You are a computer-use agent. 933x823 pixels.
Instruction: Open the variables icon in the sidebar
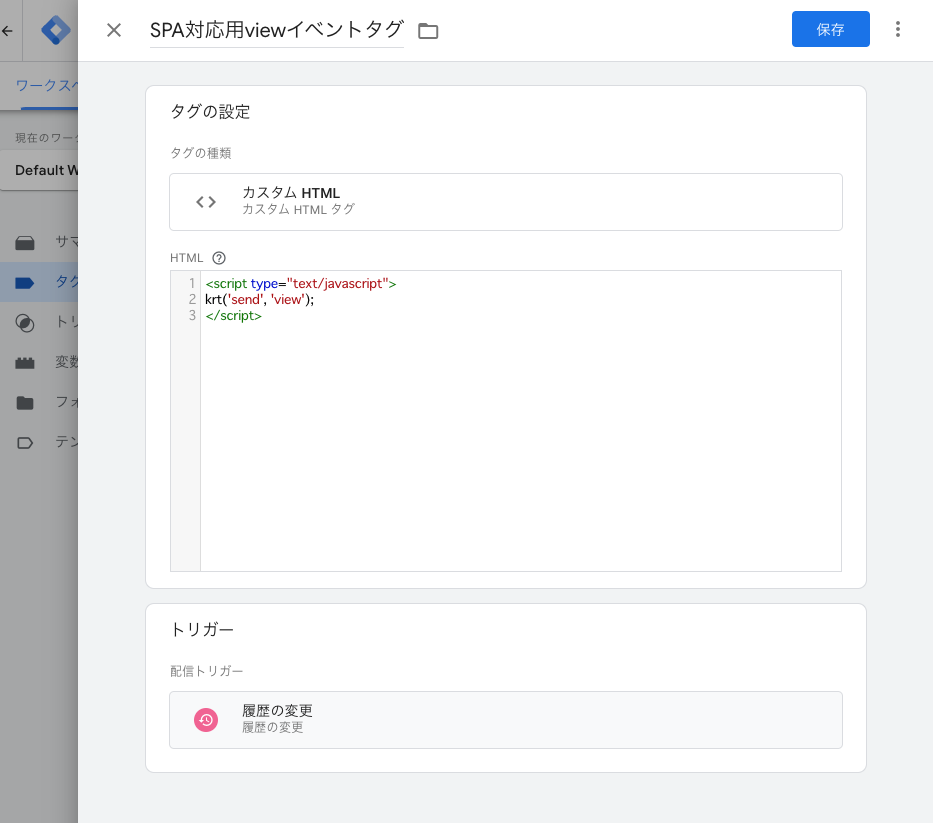25,362
